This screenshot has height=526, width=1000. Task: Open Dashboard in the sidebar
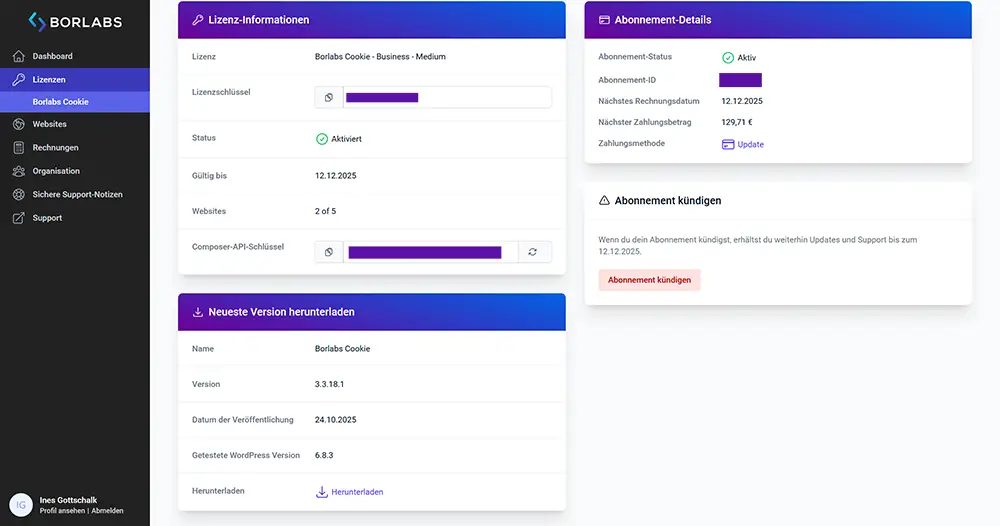75,56
